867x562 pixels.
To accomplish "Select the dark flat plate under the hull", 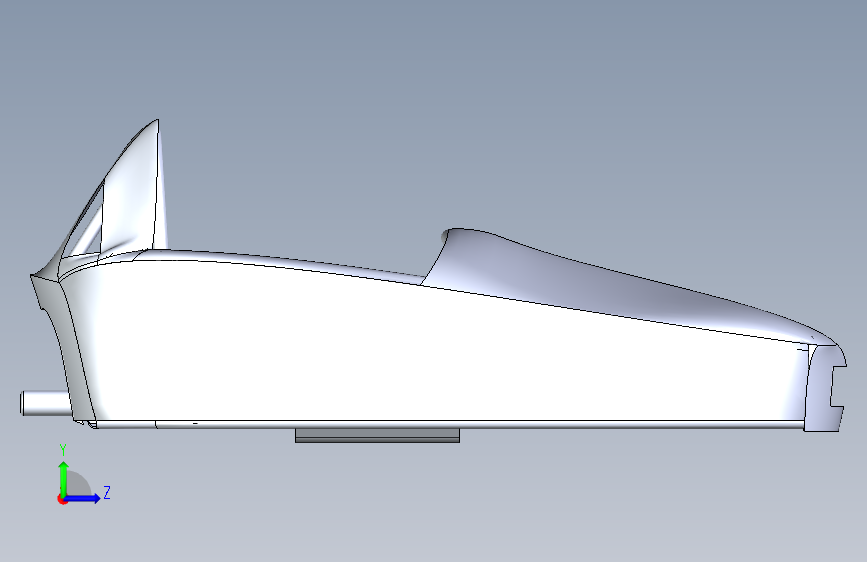I will pyautogui.click(x=377, y=435).
